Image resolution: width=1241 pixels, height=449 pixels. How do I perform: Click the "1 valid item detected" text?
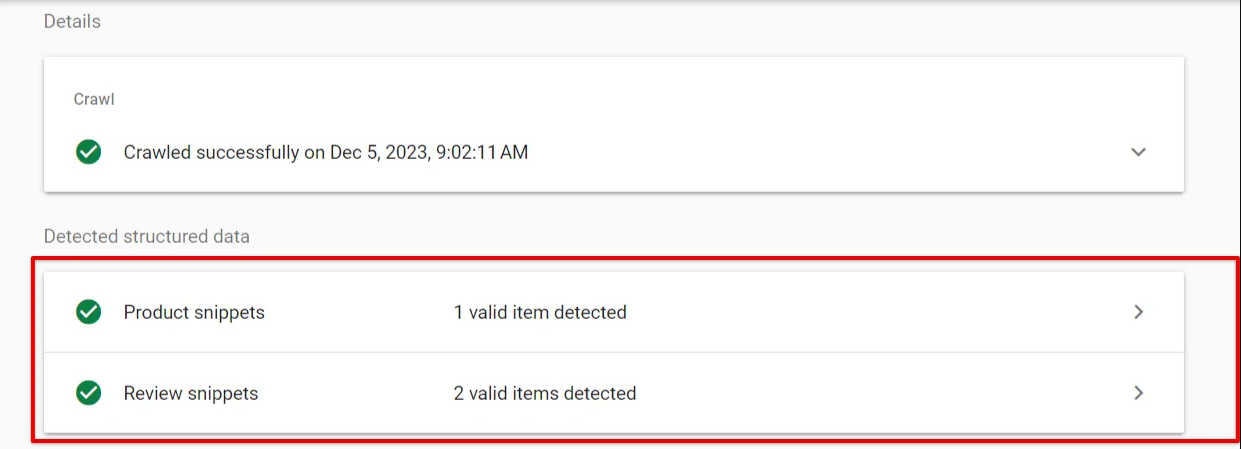[x=540, y=312]
